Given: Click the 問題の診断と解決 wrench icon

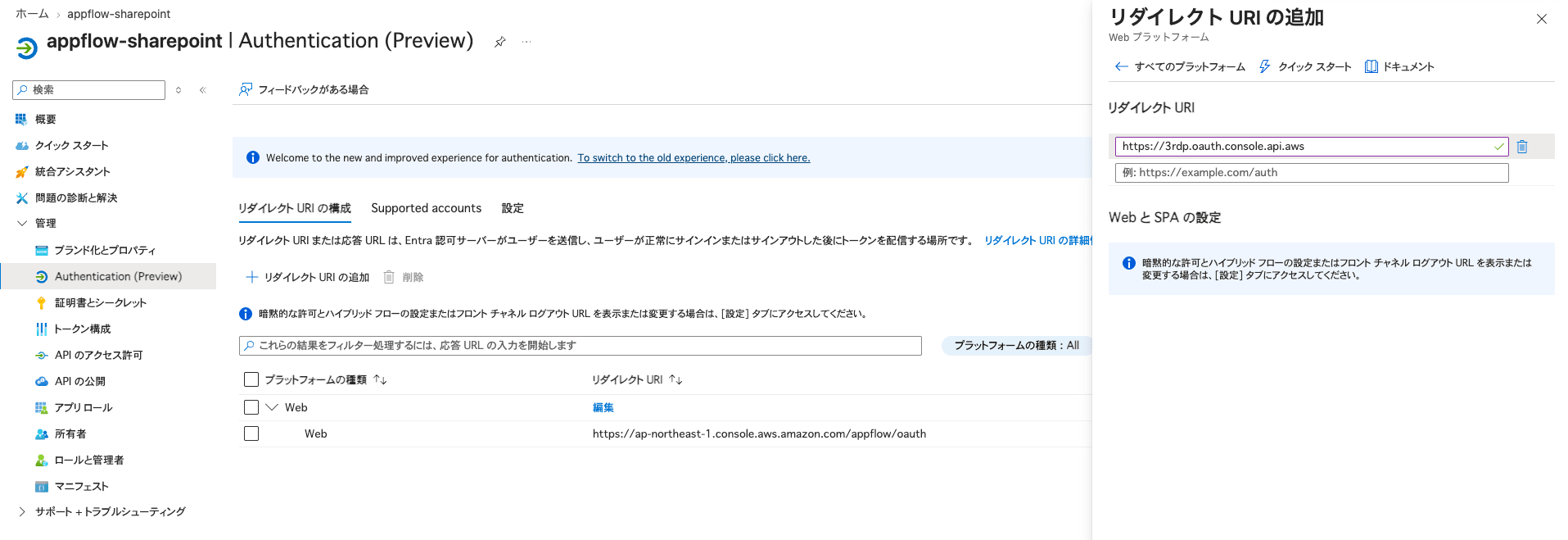Looking at the screenshot, I should tap(21, 198).
